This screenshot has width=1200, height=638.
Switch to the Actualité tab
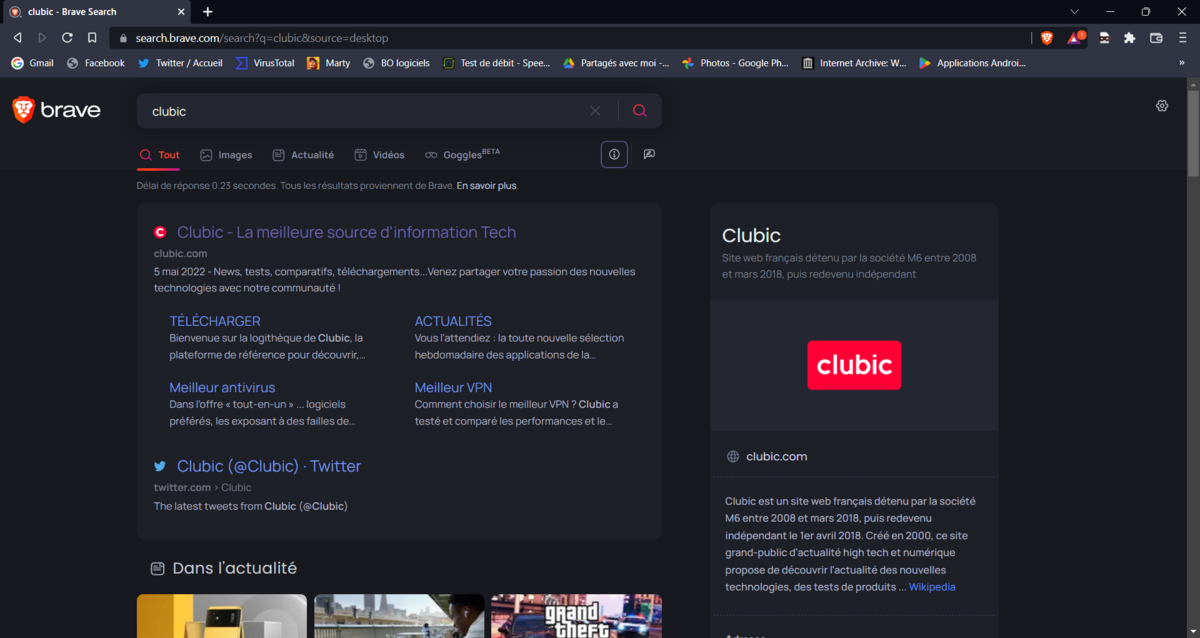[x=303, y=155]
